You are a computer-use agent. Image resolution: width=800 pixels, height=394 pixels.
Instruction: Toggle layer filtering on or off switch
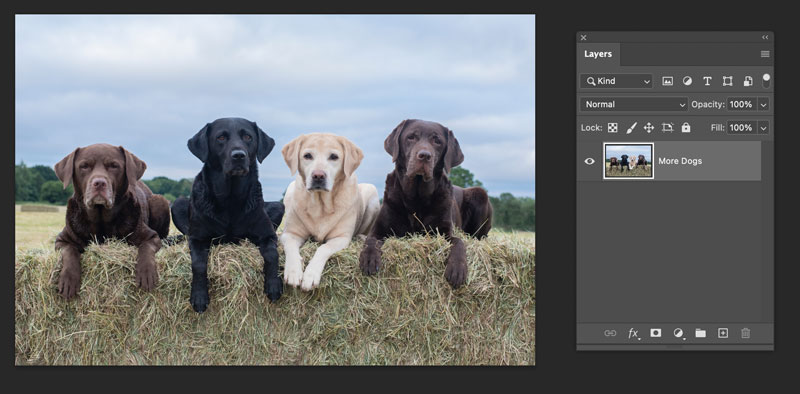point(766,81)
